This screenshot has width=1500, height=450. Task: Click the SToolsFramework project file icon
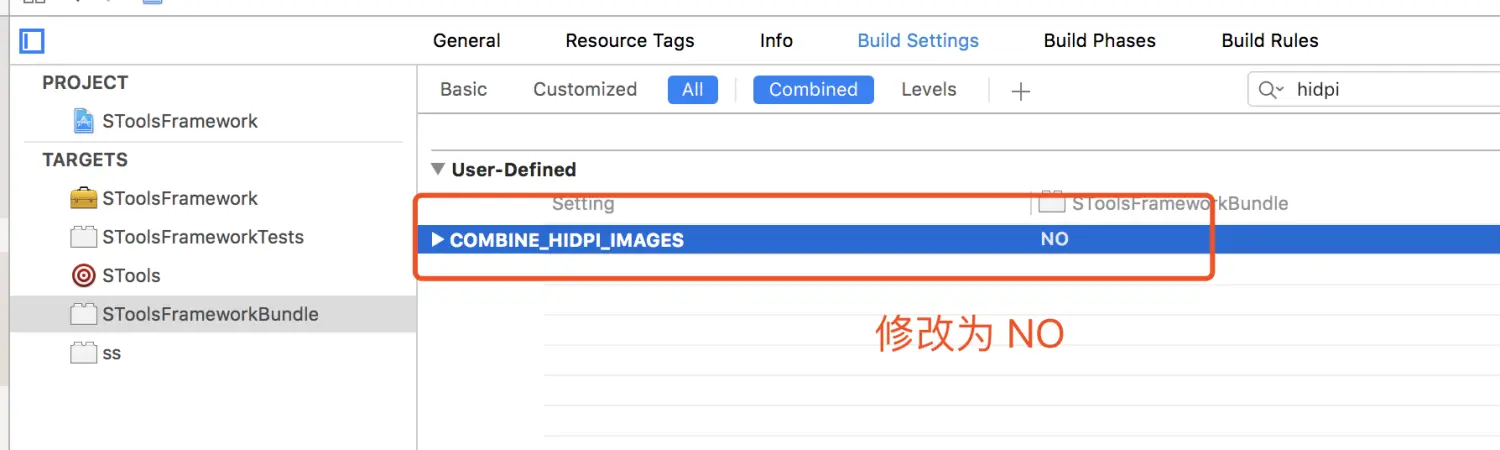tap(84, 121)
